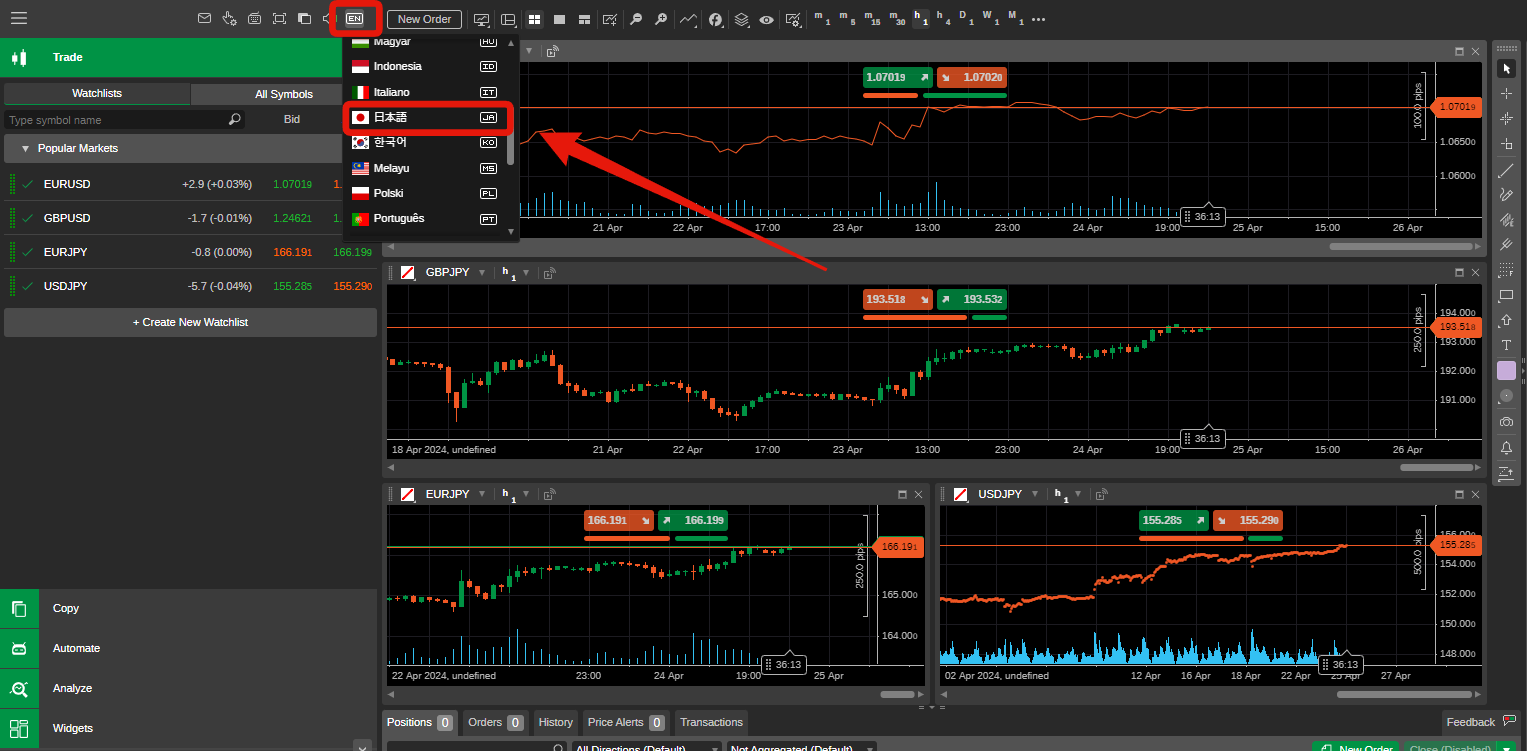
Task: Collapse the Popular Markets group
Action: tap(26, 148)
